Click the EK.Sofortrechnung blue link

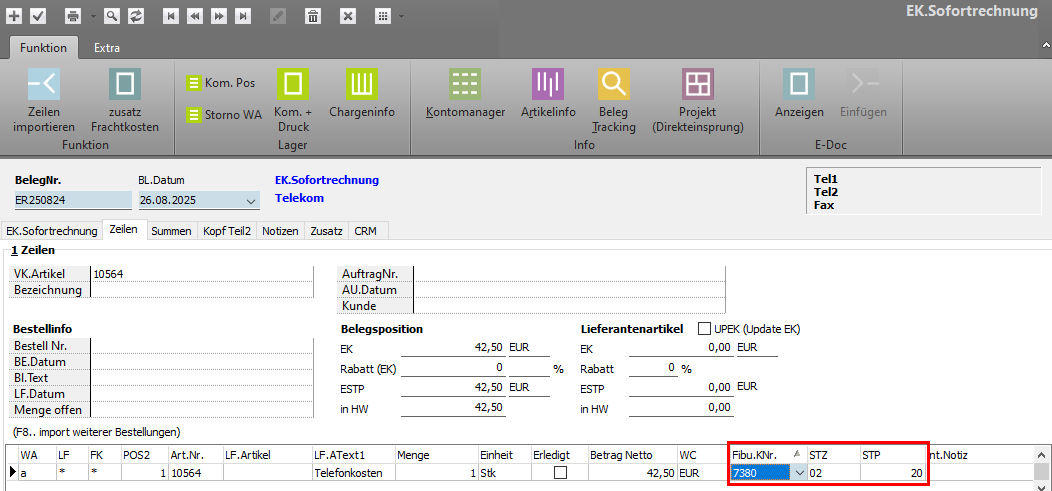point(327,180)
